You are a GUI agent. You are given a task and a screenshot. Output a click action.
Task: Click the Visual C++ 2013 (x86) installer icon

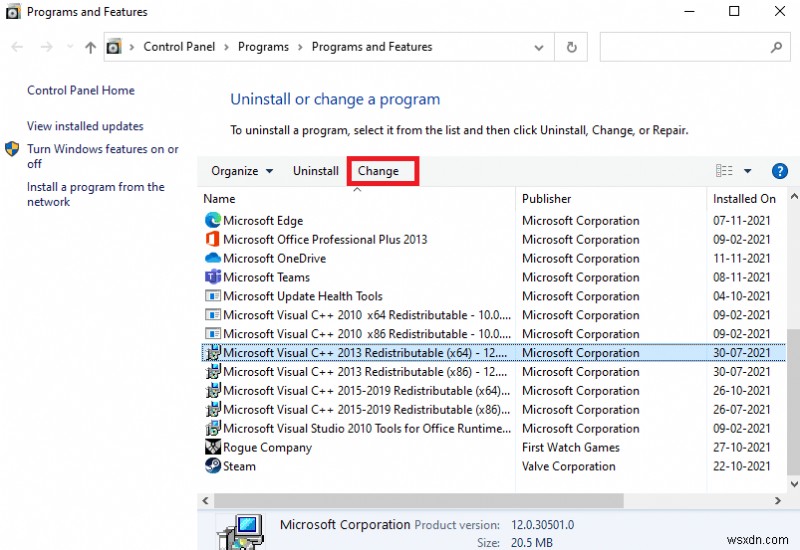pos(213,371)
